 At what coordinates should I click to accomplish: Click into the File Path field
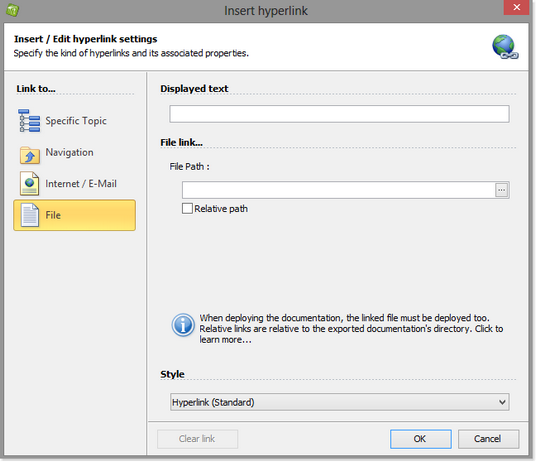[338, 190]
